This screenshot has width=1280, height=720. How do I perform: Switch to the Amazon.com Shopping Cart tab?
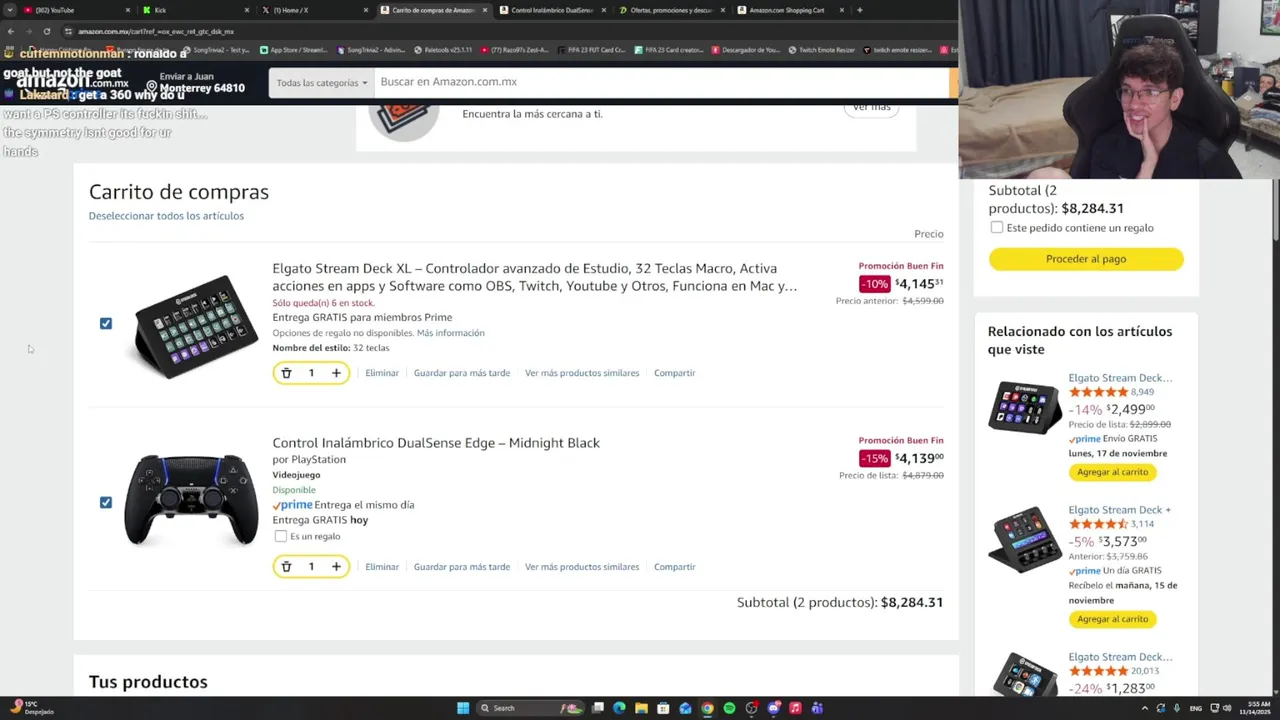(x=790, y=10)
